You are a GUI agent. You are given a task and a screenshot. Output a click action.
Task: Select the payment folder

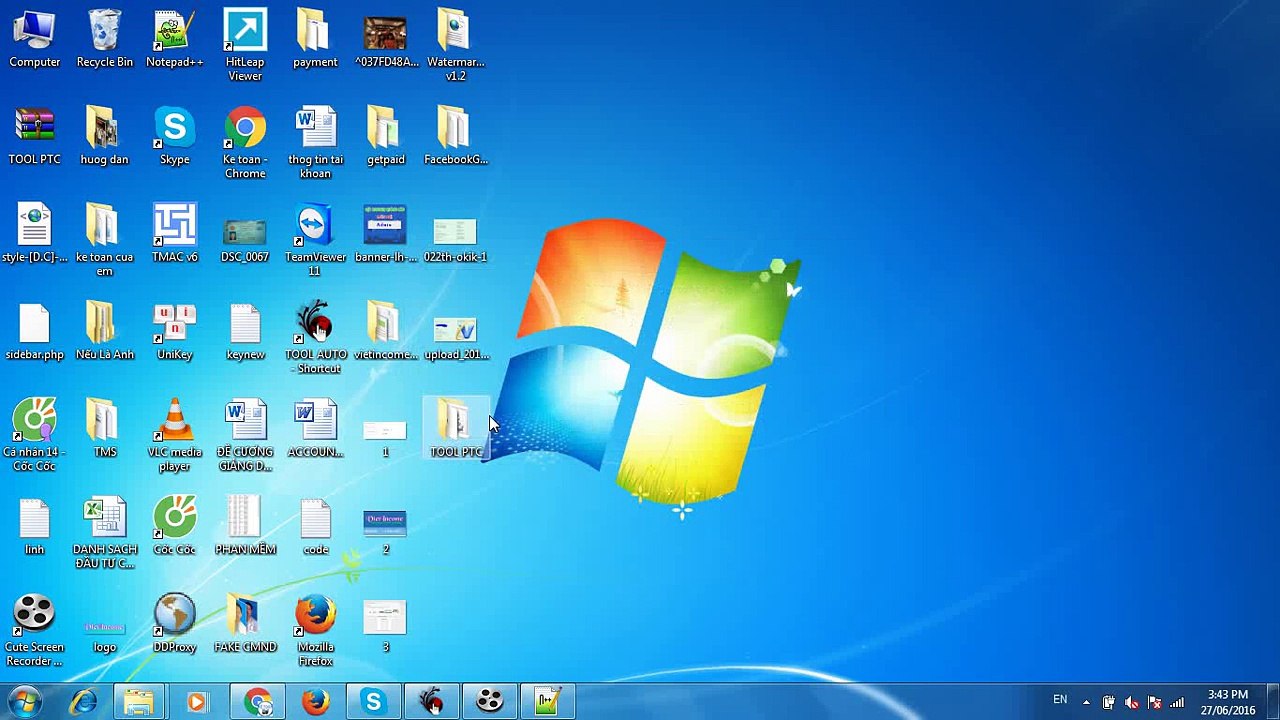315,40
